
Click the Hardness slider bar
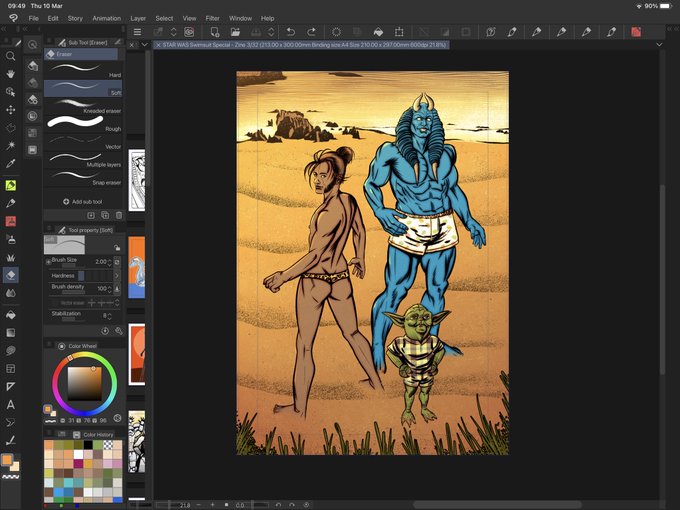tap(95, 276)
